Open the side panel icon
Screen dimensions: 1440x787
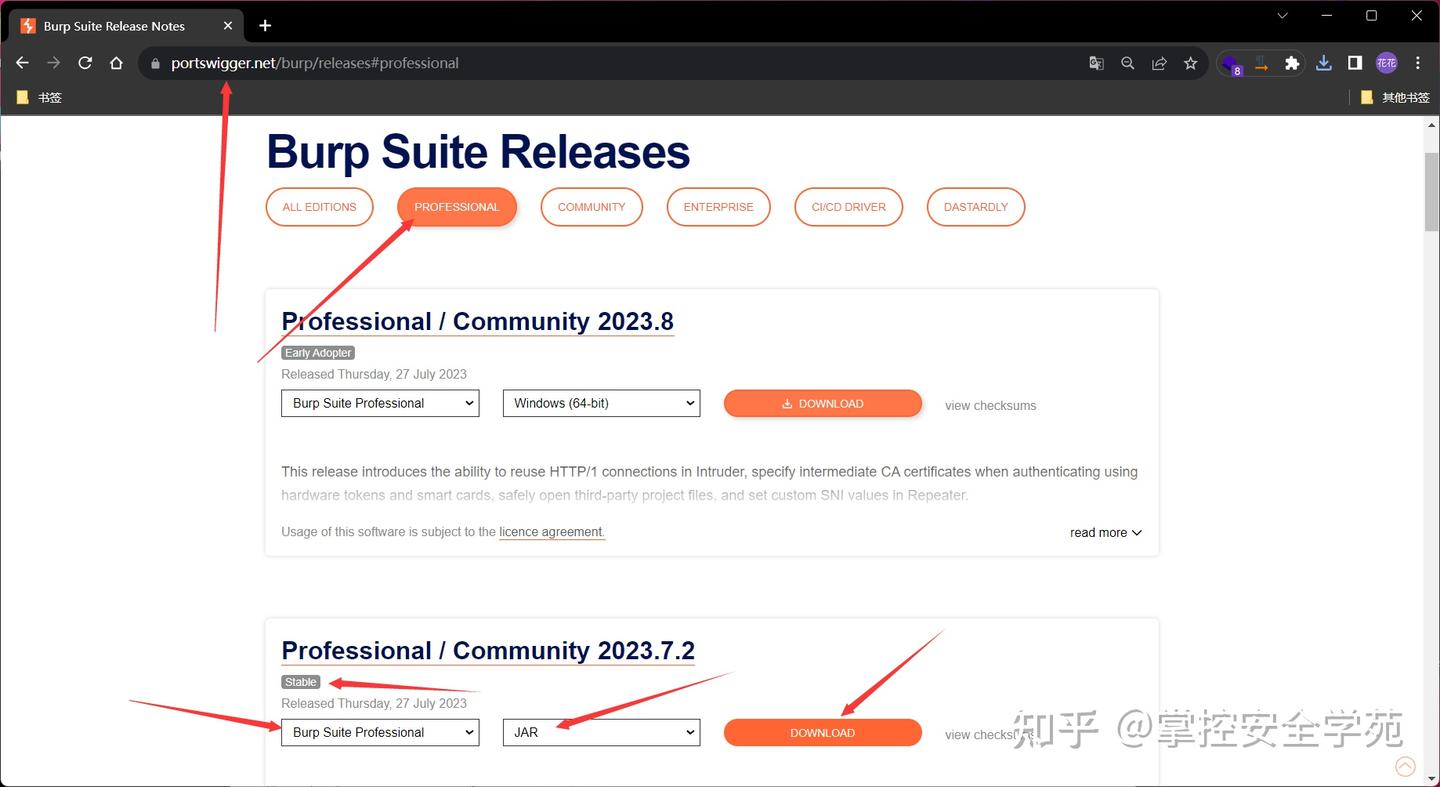click(x=1355, y=62)
